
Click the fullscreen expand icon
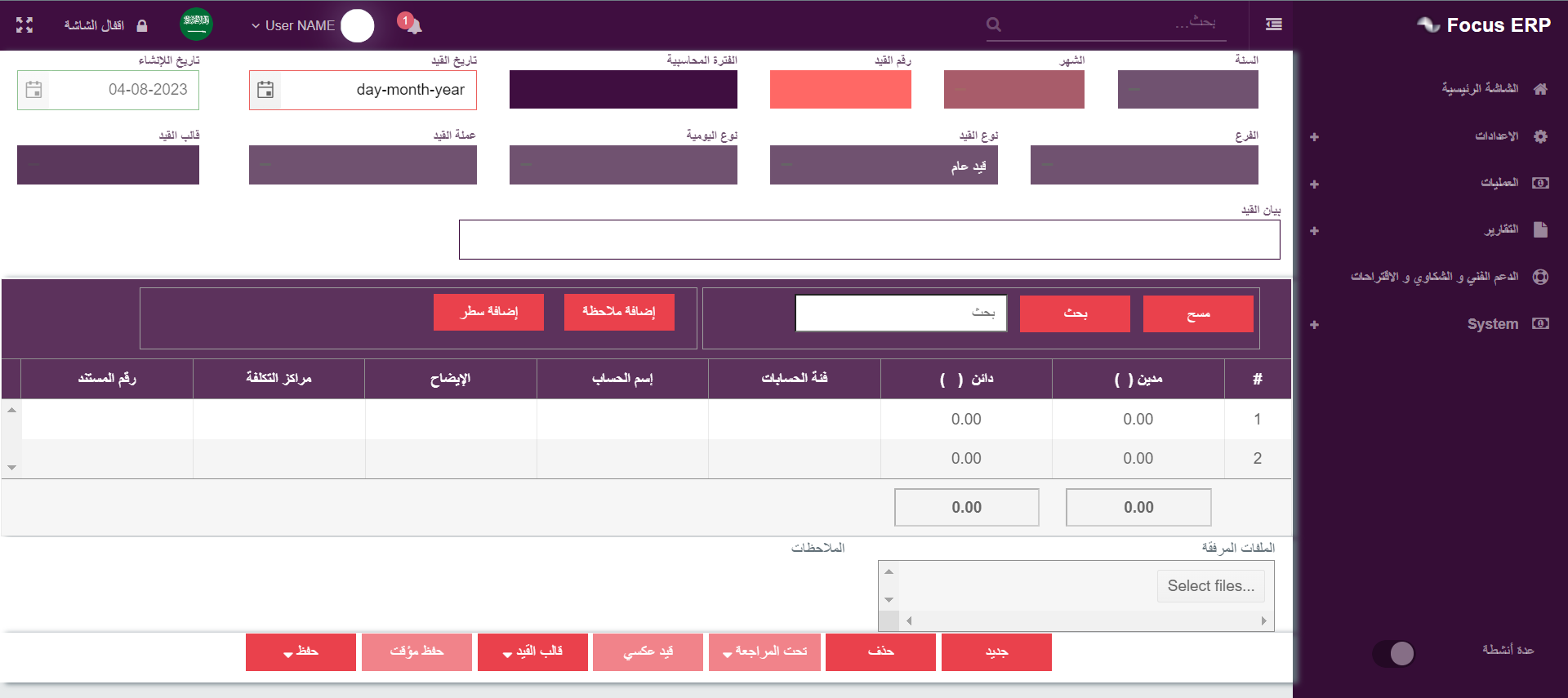click(24, 25)
